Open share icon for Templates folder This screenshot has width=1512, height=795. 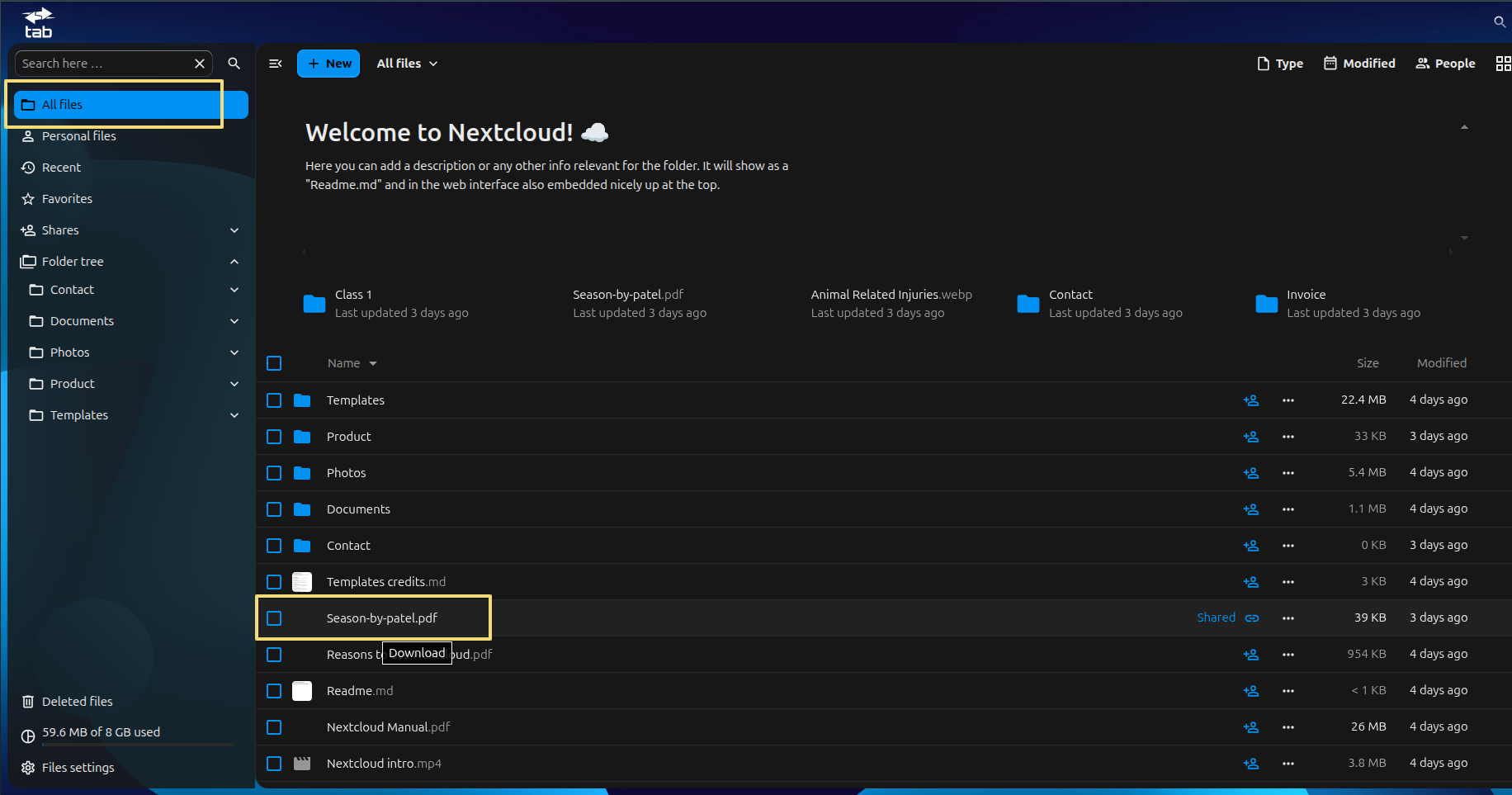(1251, 400)
